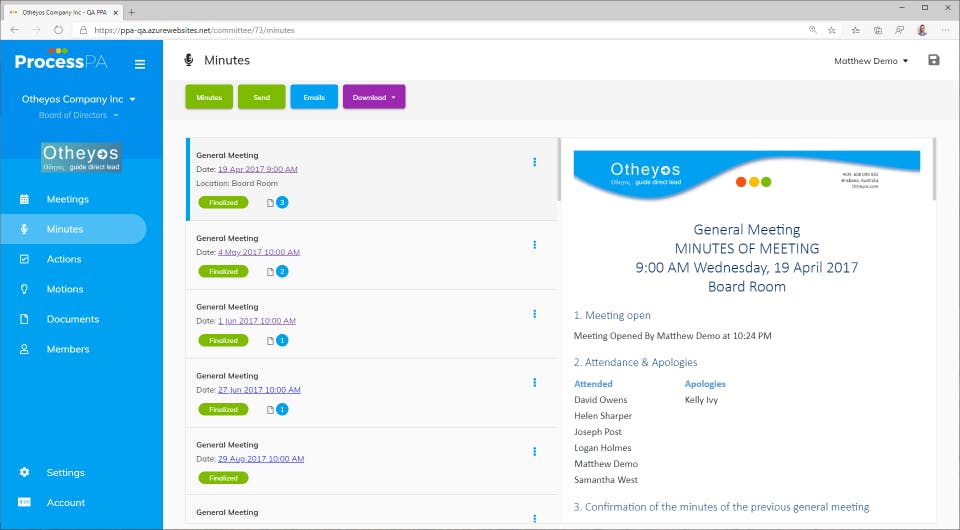
Task: Go to Meetings in the sidebar
Action: point(67,199)
